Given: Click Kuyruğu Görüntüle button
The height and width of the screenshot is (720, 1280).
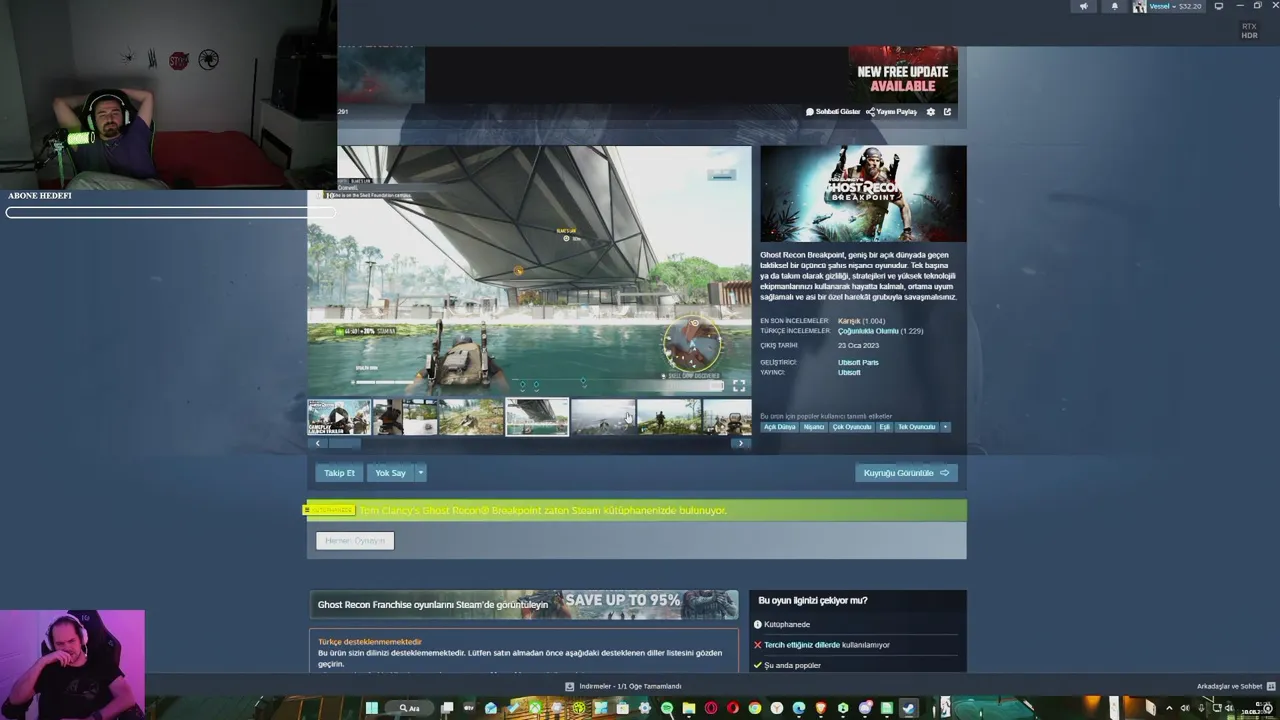Looking at the screenshot, I should (x=906, y=473).
